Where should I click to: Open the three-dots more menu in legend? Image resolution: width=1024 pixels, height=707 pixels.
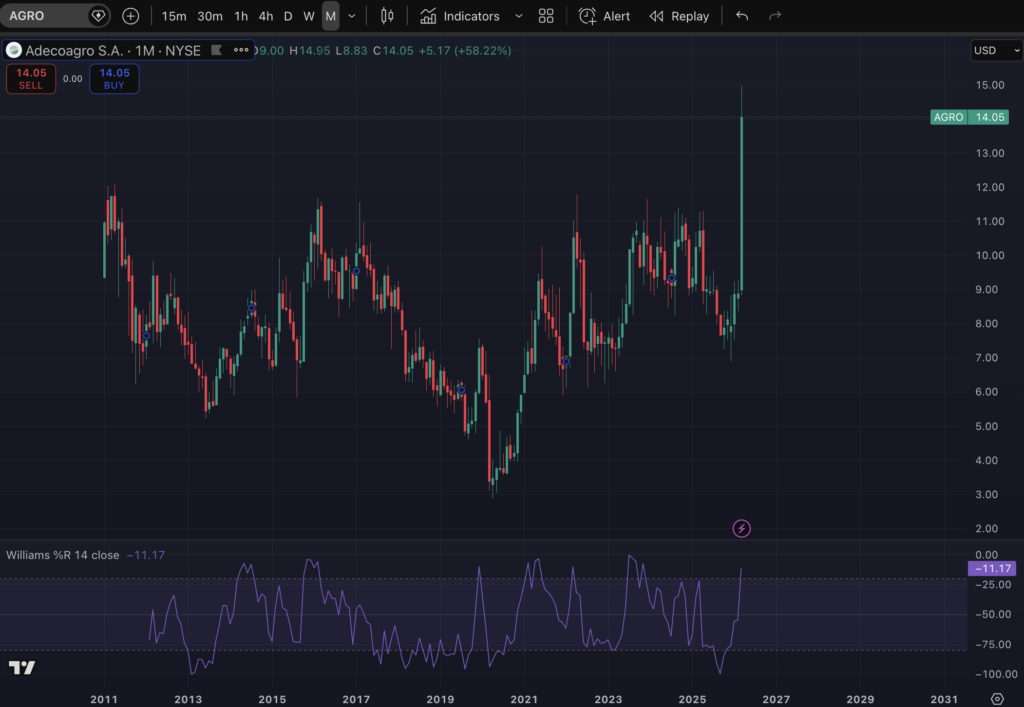[241, 50]
